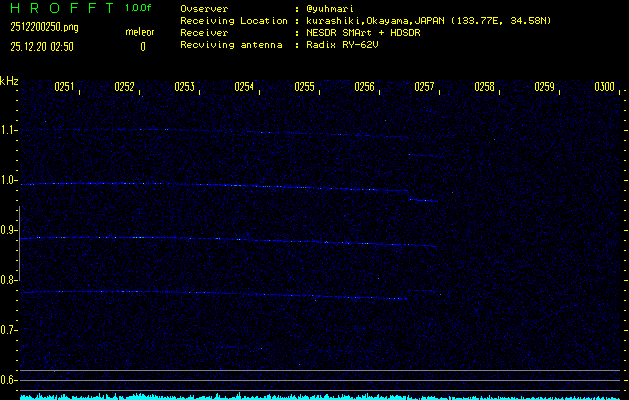Click the yellow meteor count label
629x400 pixels.
coord(139,32)
